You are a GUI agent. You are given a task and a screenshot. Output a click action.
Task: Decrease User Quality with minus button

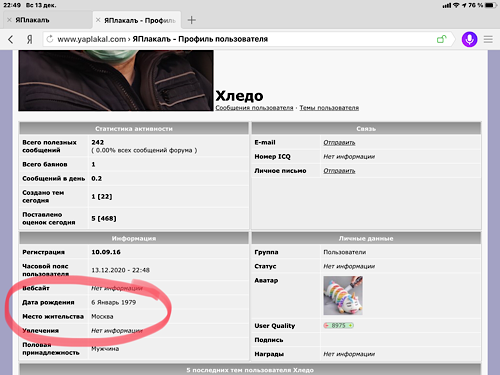327,326
